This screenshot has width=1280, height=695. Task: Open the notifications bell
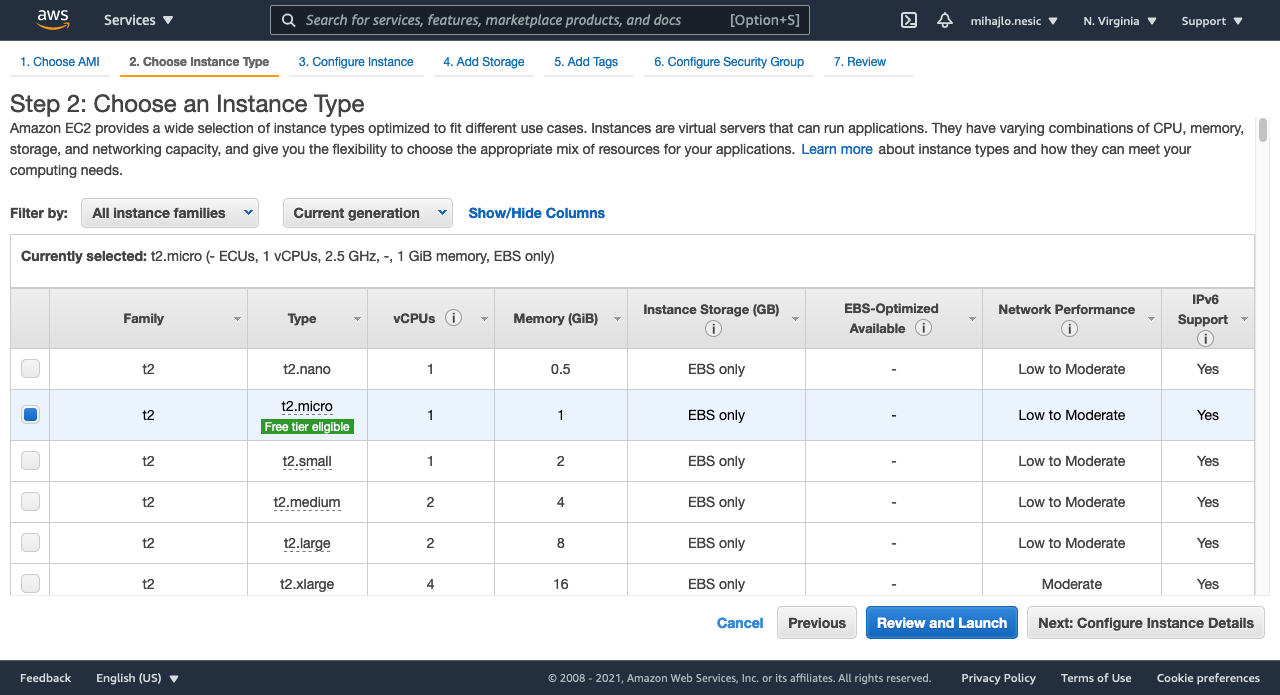[x=944, y=20]
